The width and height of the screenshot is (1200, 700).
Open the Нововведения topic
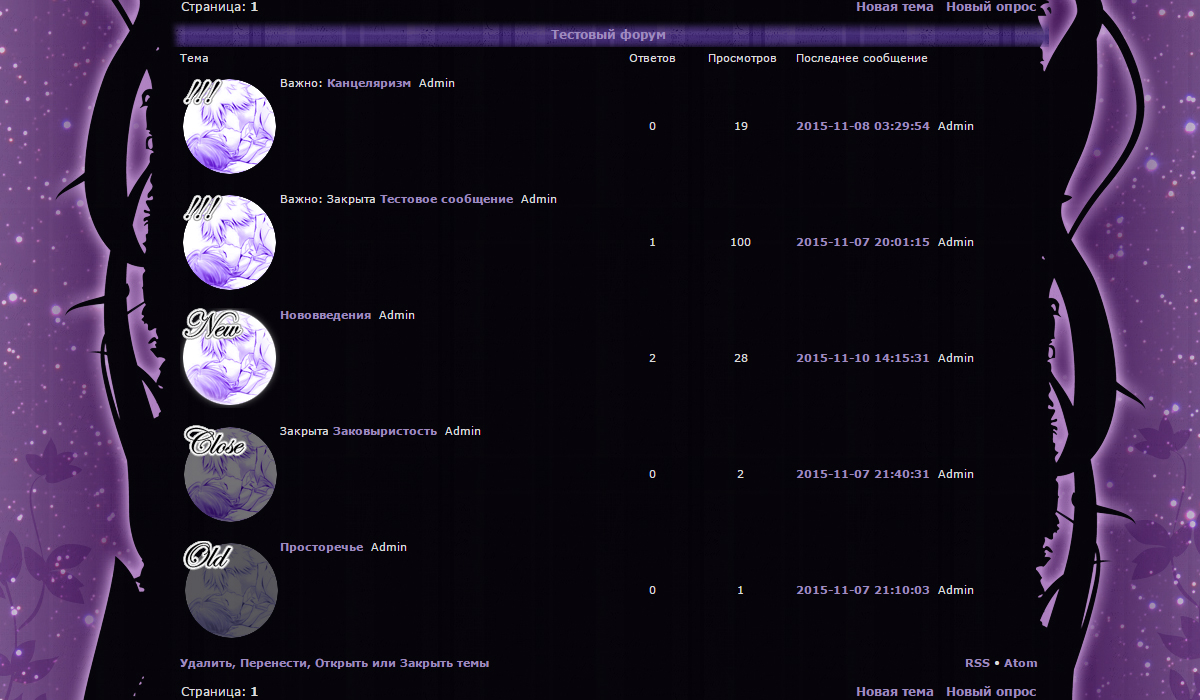tap(325, 316)
